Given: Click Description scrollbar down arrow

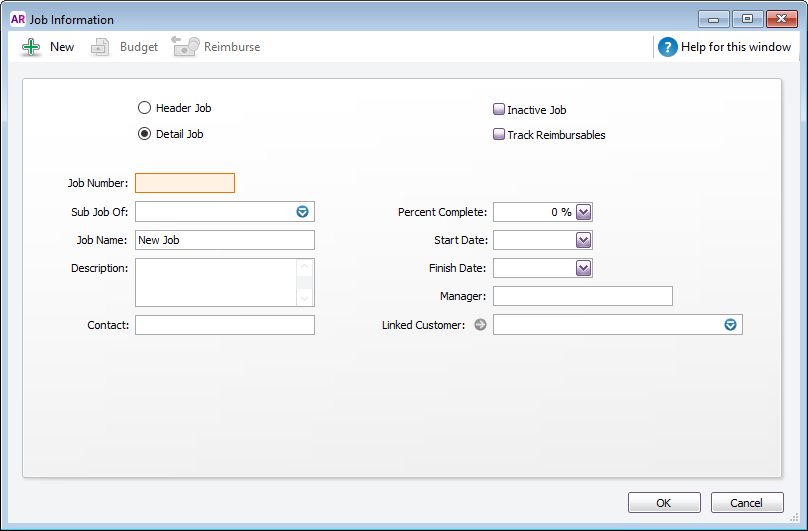Looking at the screenshot, I should tap(305, 298).
